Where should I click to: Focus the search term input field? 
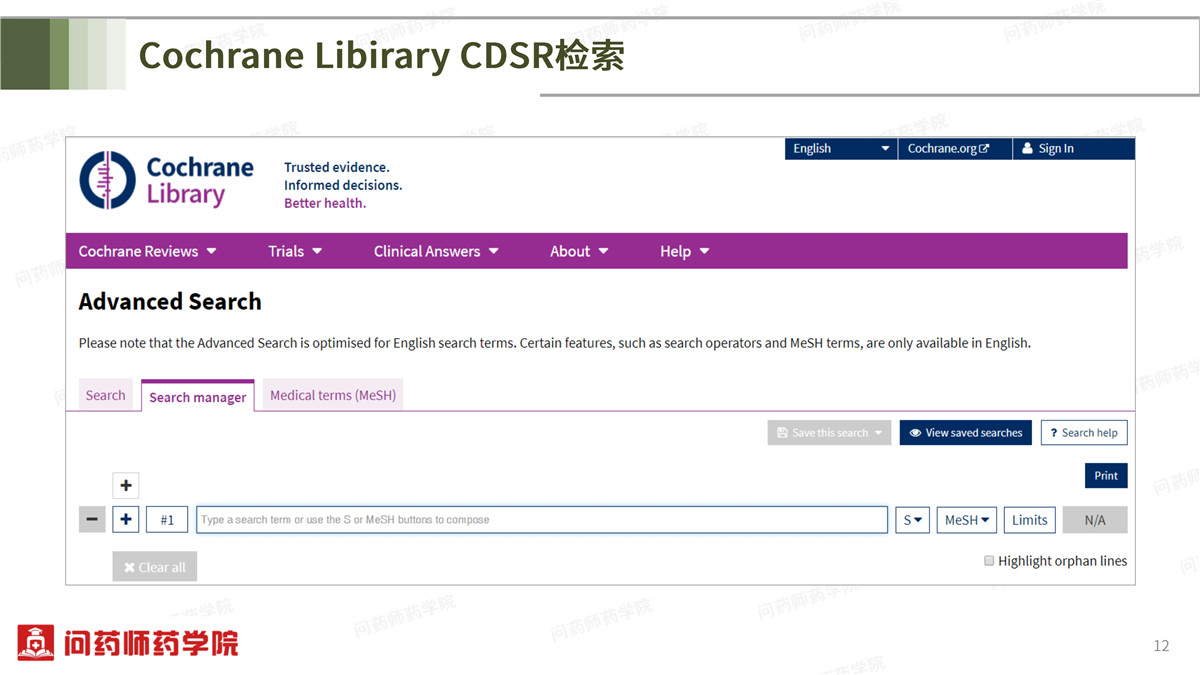tap(542, 520)
